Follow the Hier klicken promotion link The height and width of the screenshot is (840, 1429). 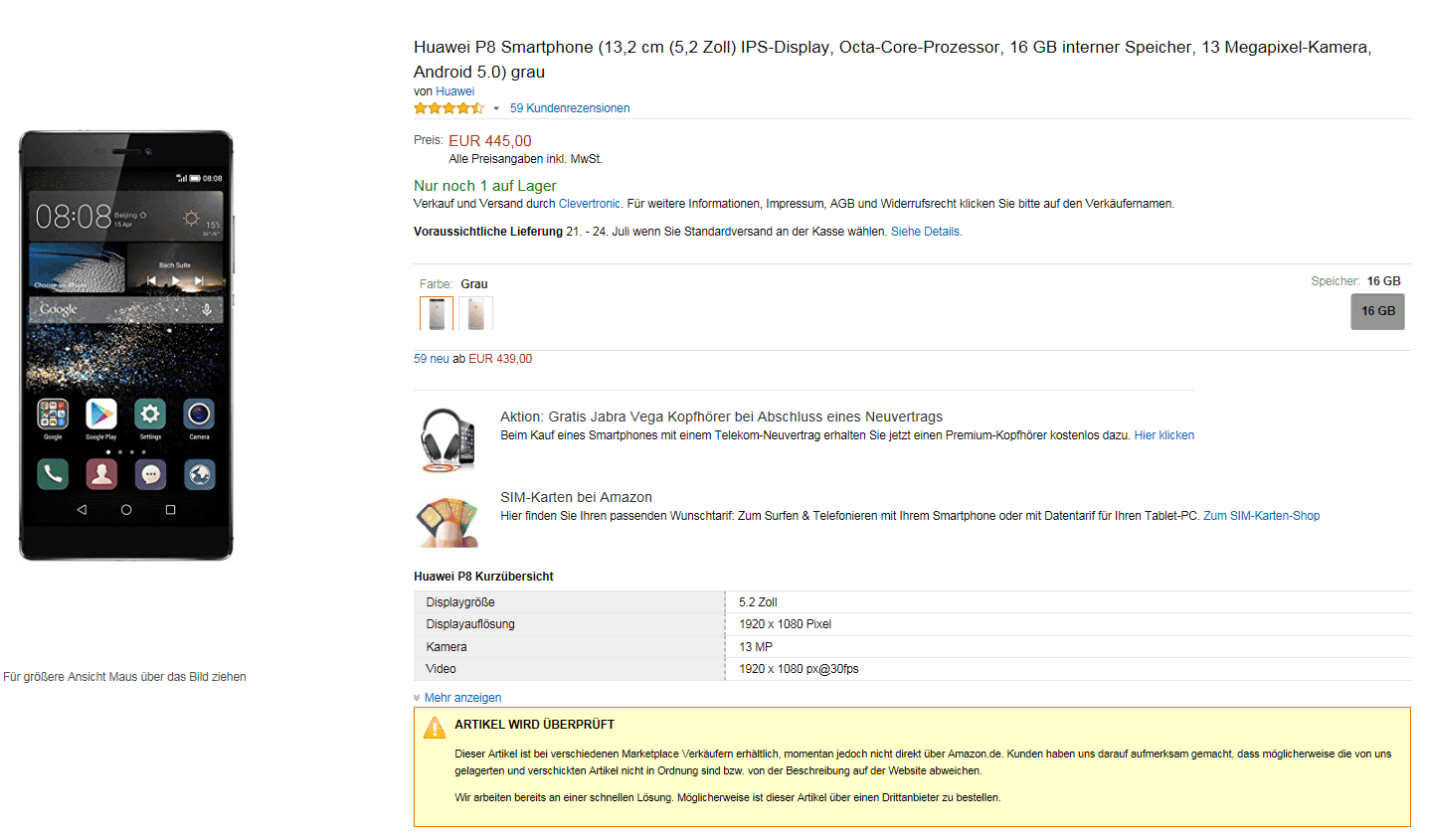1164,435
